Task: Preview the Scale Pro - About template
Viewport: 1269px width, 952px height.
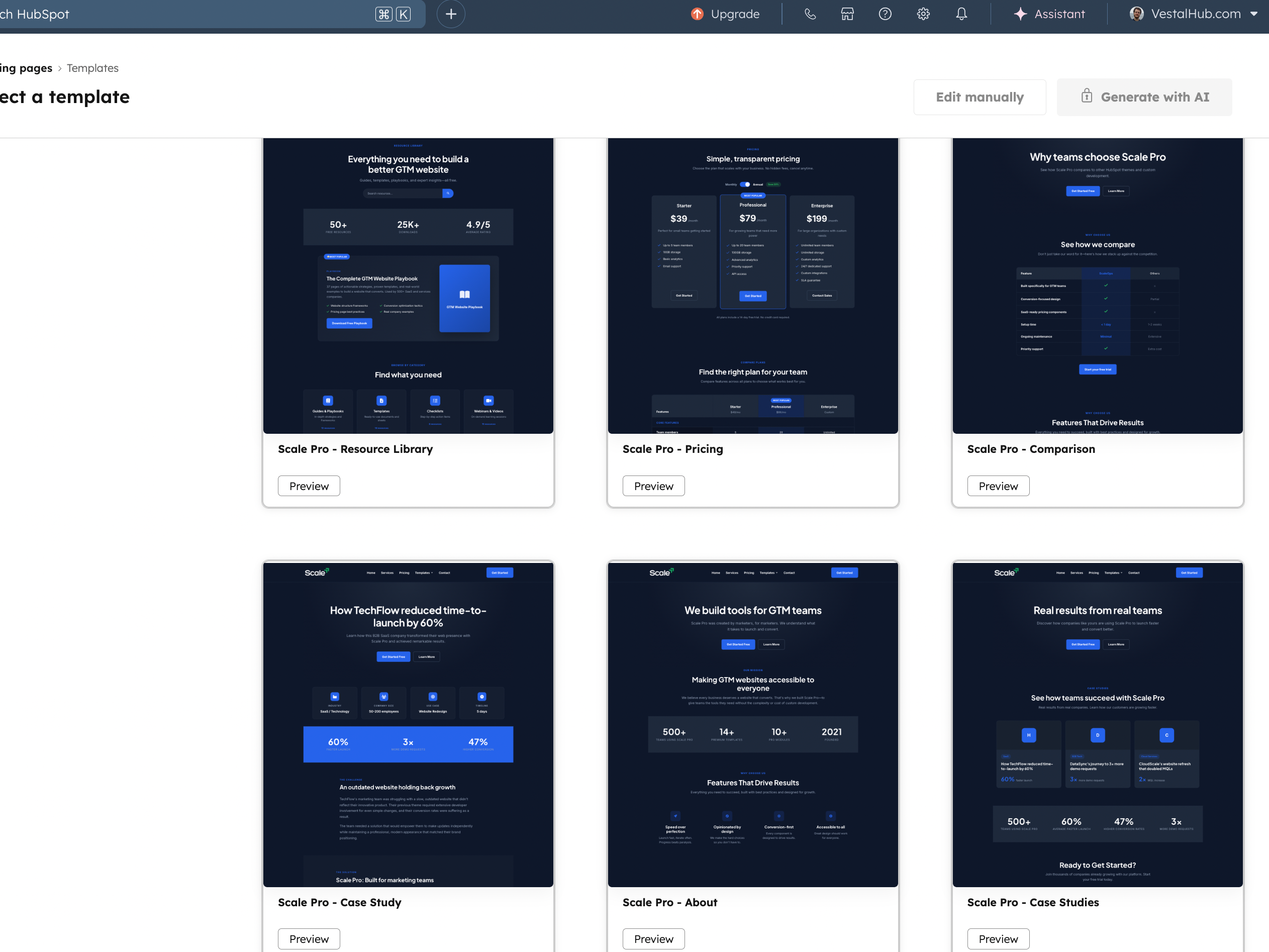Action: [x=653, y=939]
